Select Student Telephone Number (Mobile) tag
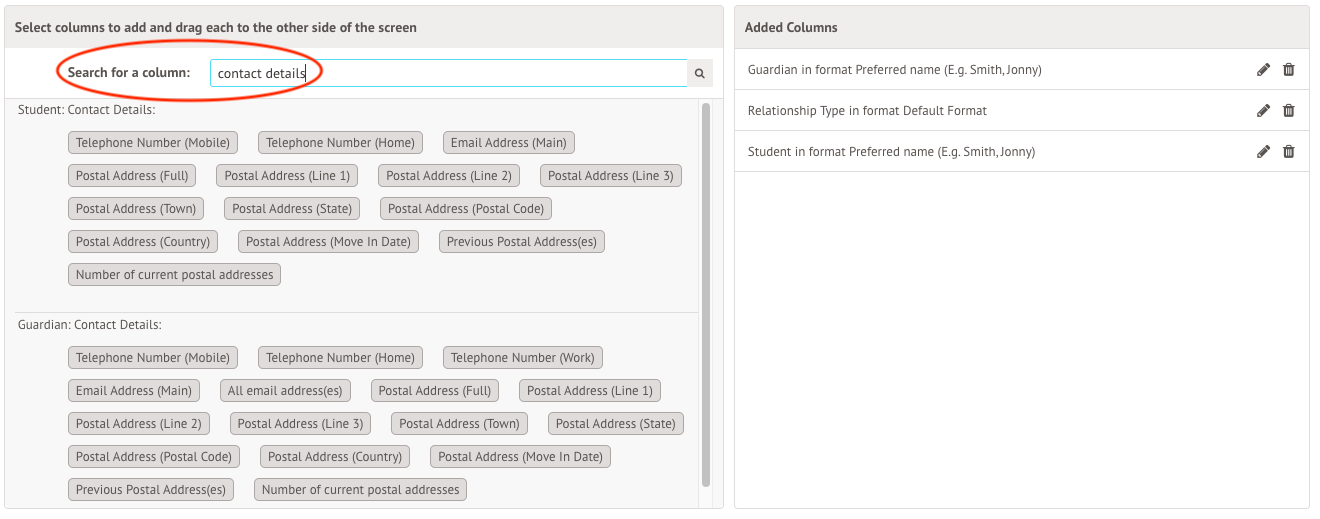Viewport: 1320px width, 519px height. coord(153,143)
